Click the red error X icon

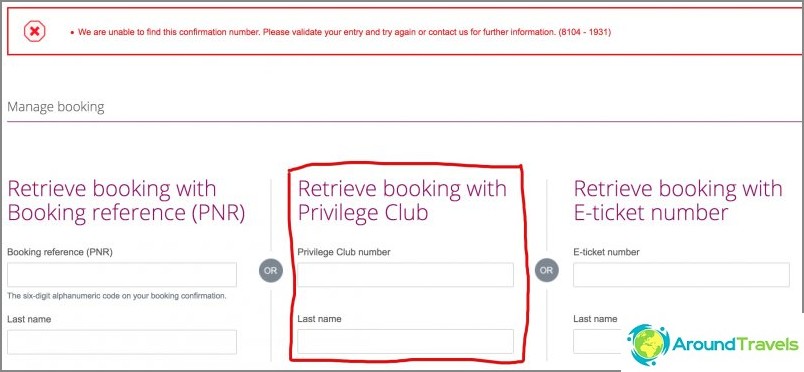[x=35, y=32]
